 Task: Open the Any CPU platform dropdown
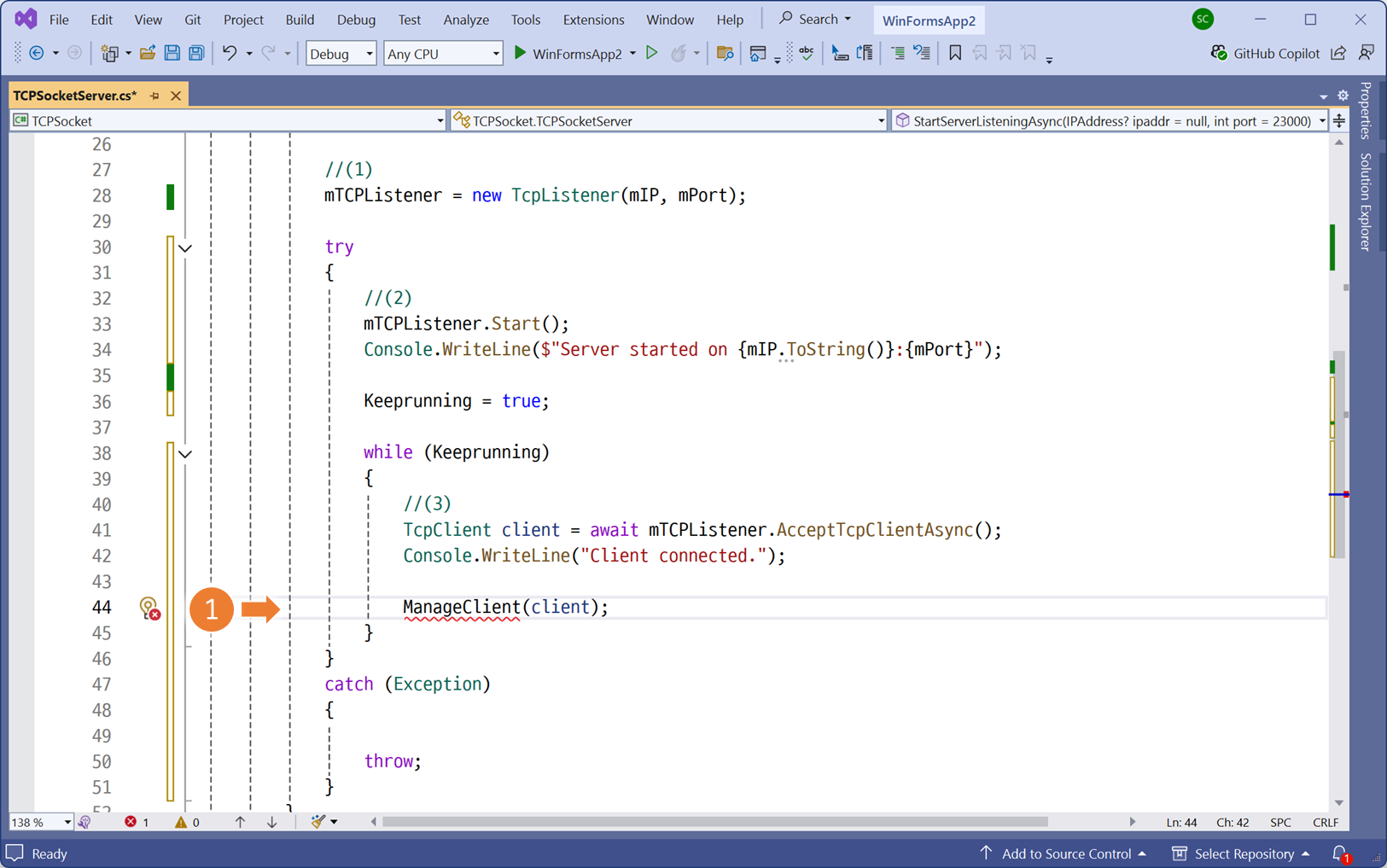click(x=443, y=53)
